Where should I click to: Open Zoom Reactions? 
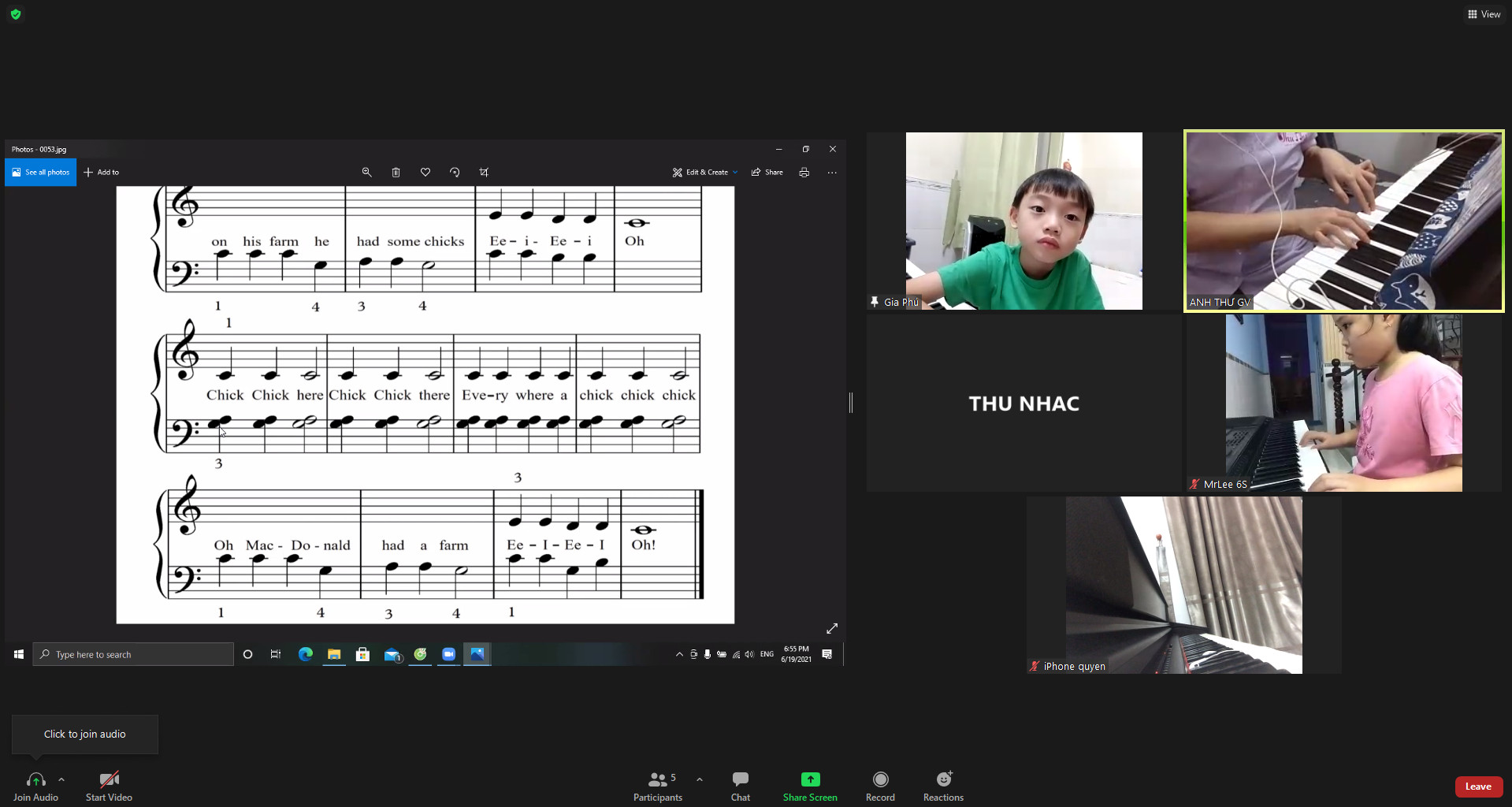(942, 785)
